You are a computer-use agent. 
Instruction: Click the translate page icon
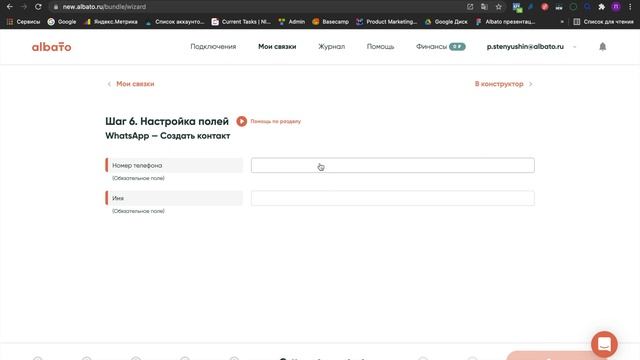coord(484,7)
